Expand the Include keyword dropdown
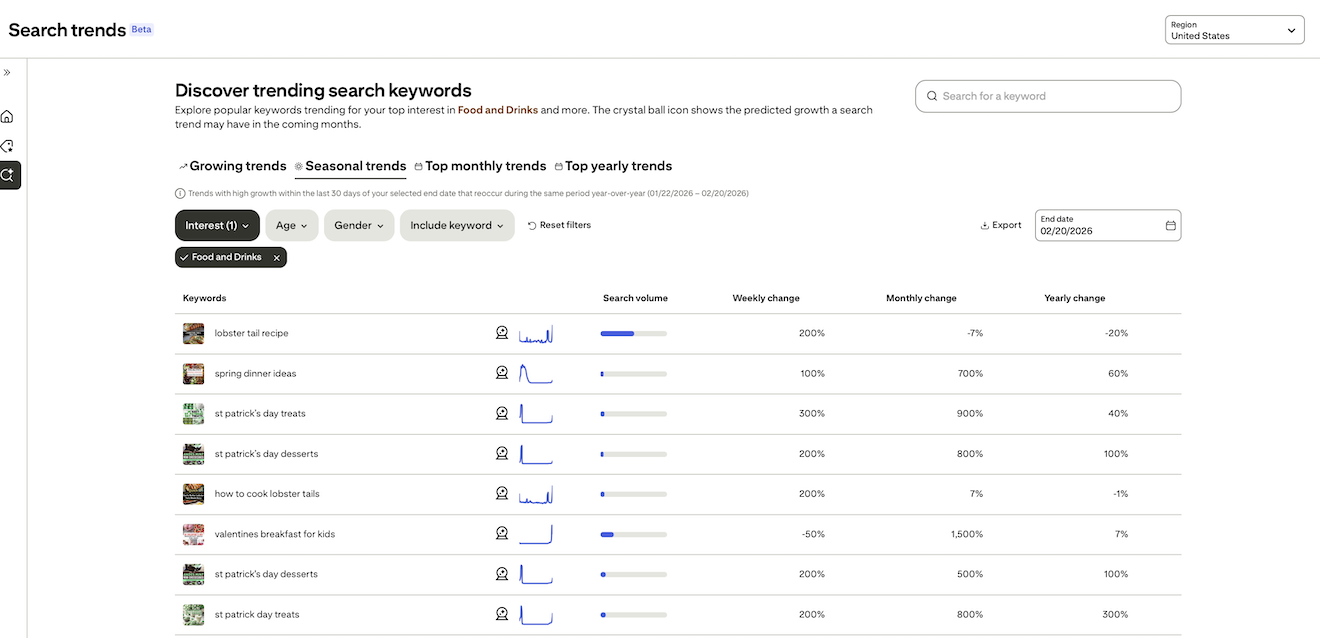Viewport: 1320px width, 638px height. (x=457, y=226)
